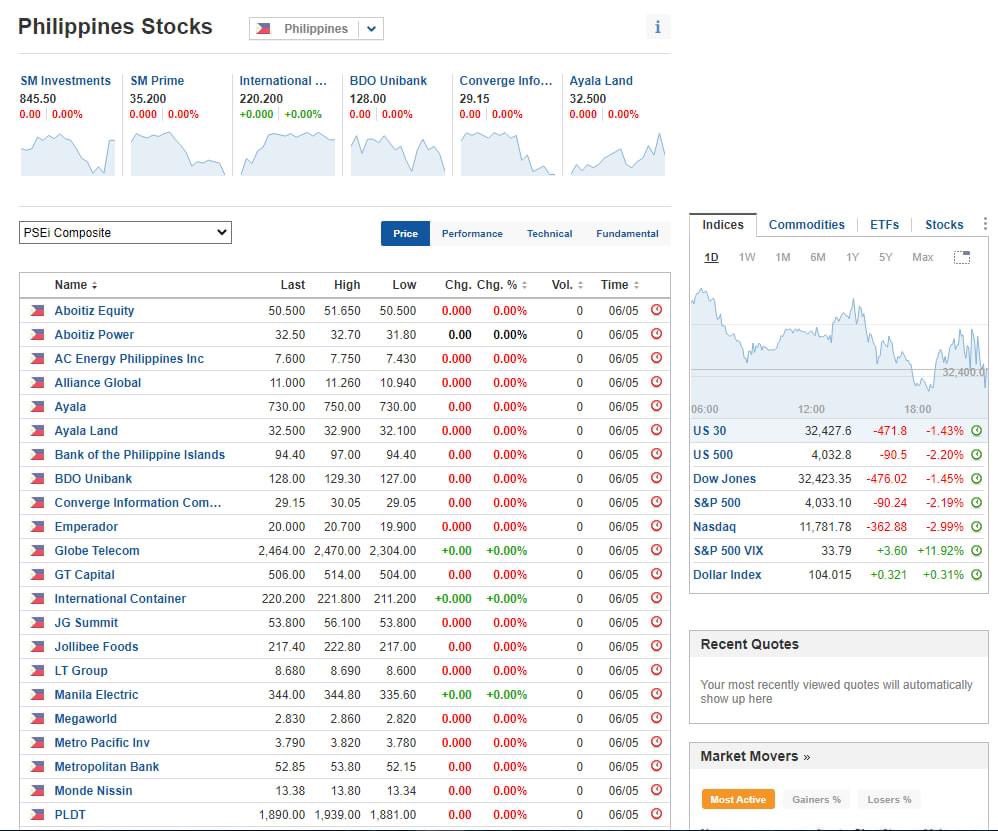The image size is (998, 831).
Task: Open the Market Movers link
Action: pos(755,756)
